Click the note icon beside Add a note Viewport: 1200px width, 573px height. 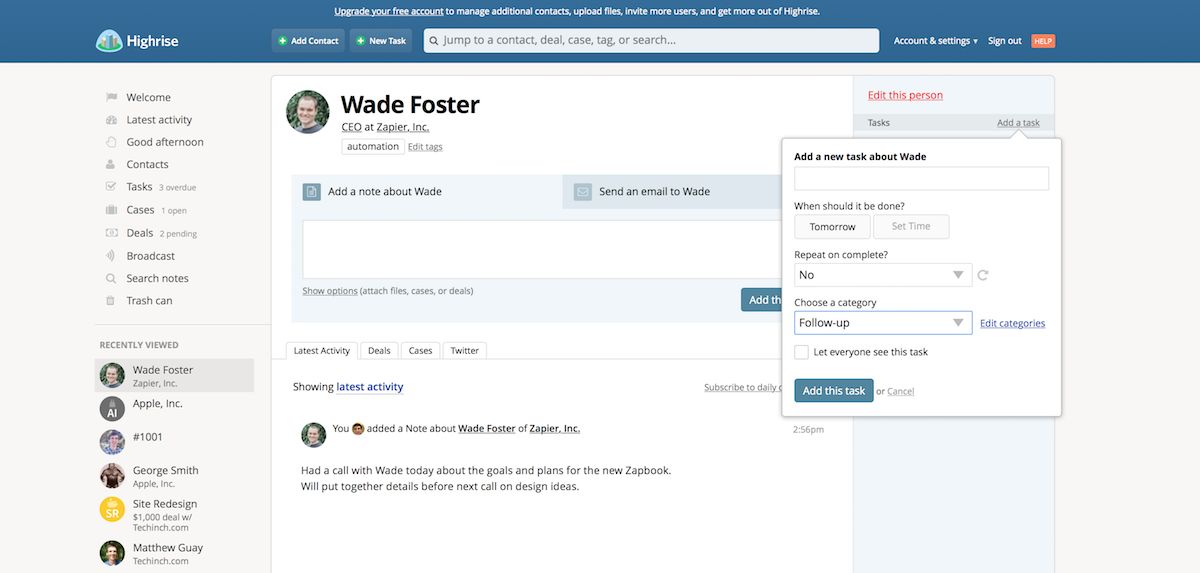[x=312, y=192]
